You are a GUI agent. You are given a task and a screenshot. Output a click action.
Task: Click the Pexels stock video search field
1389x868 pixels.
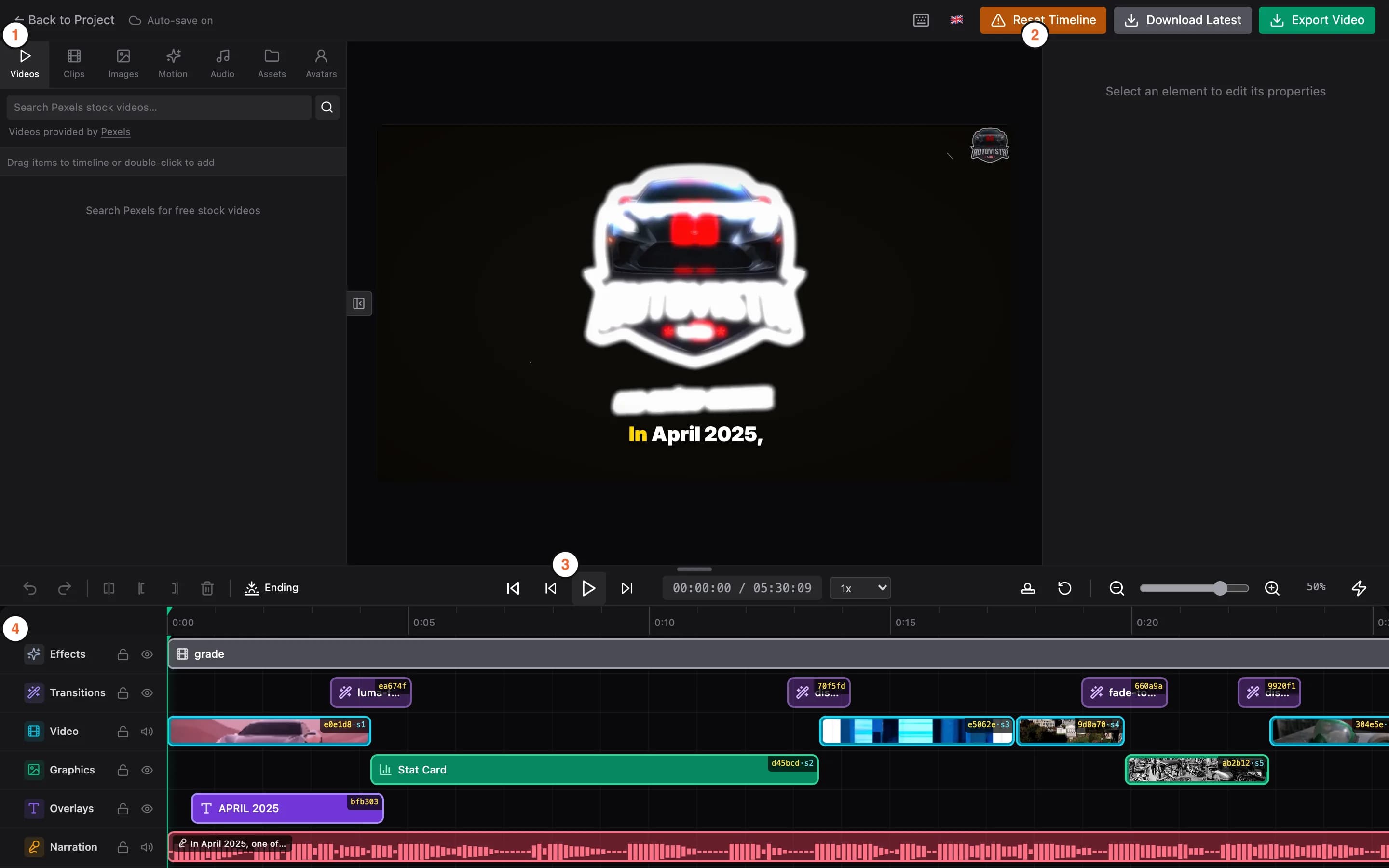(159, 108)
